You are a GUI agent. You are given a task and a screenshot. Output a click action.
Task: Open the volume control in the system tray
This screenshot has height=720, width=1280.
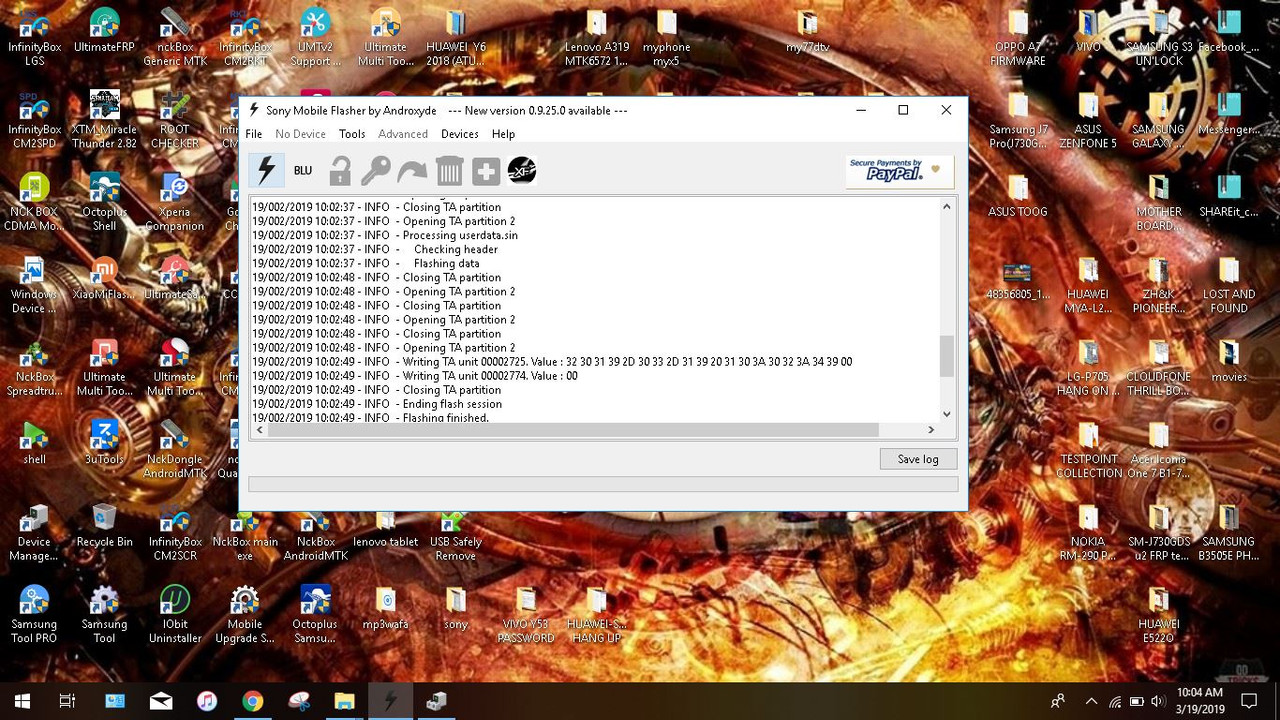click(x=1157, y=701)
